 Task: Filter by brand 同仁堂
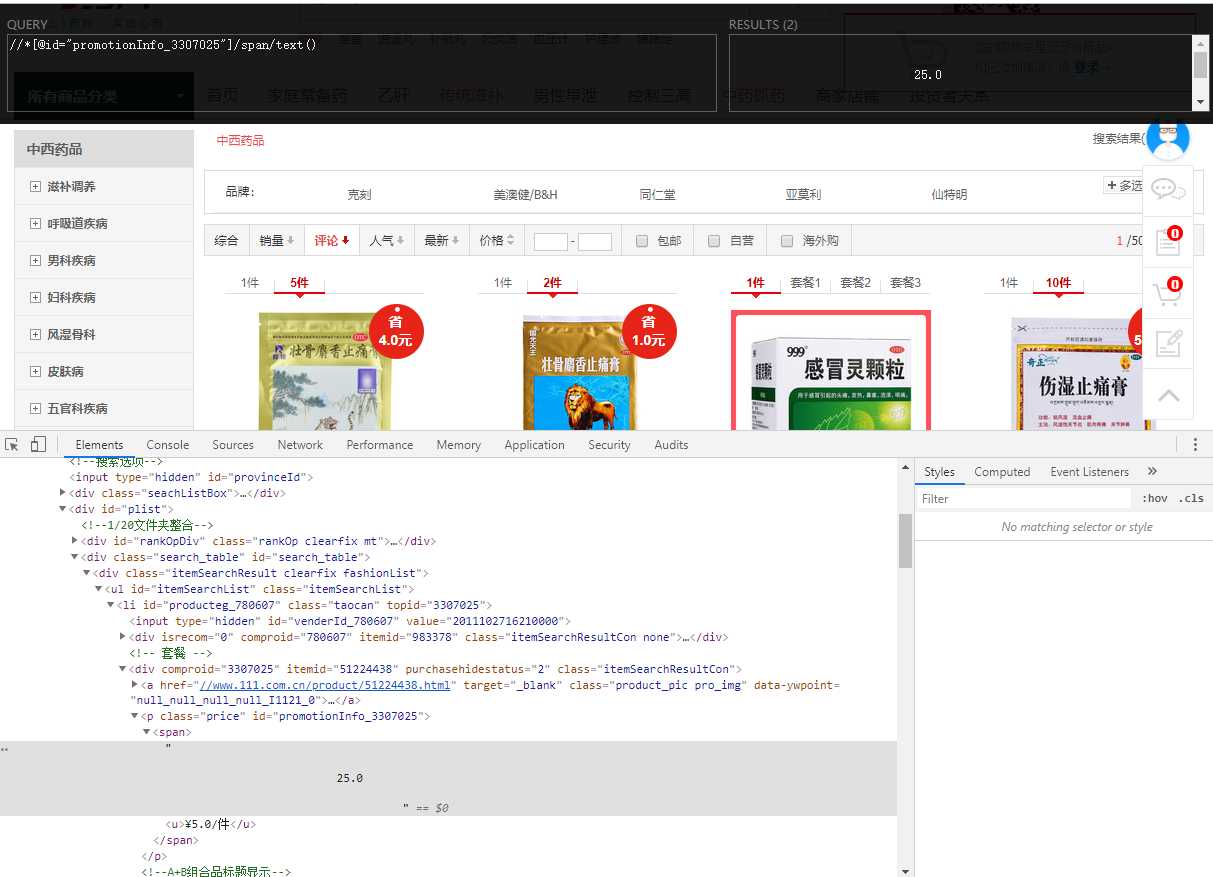[657, 195]
